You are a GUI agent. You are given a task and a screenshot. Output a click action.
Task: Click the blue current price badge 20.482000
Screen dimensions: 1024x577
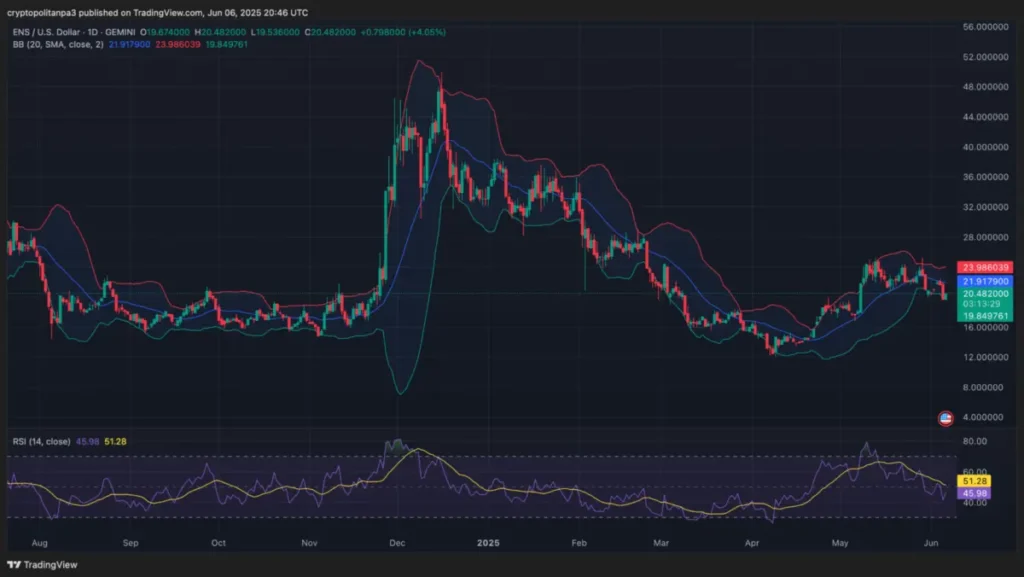985,293
